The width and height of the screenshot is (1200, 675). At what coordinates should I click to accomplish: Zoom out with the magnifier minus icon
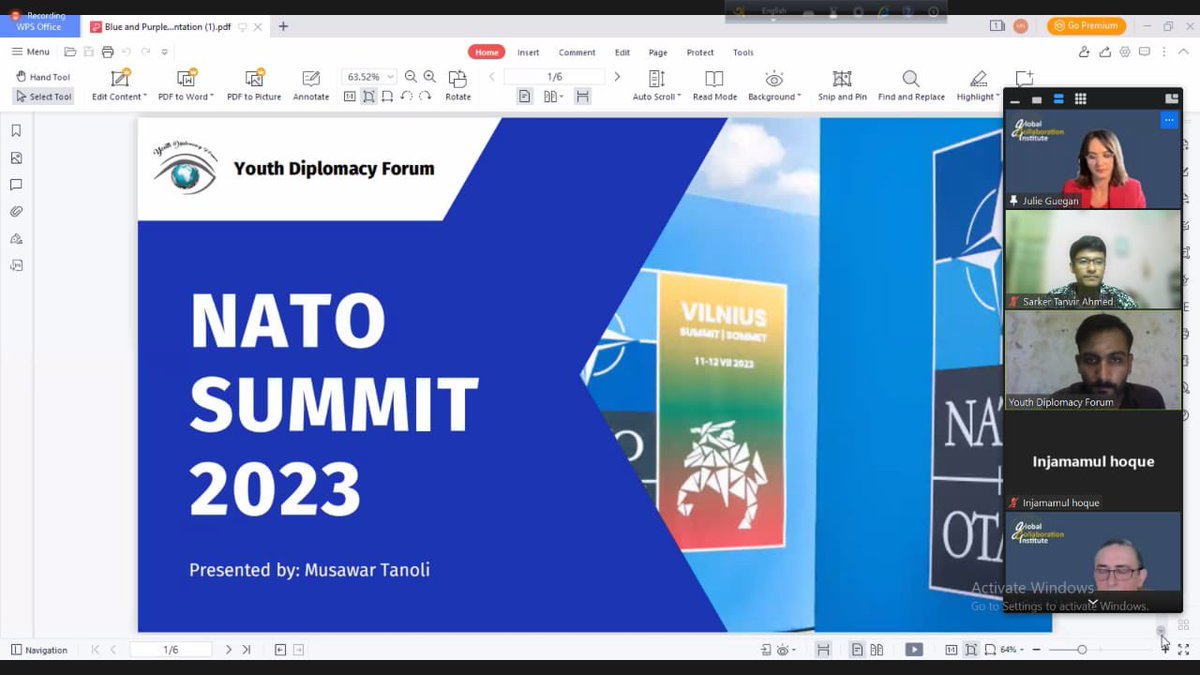[411, 77]
